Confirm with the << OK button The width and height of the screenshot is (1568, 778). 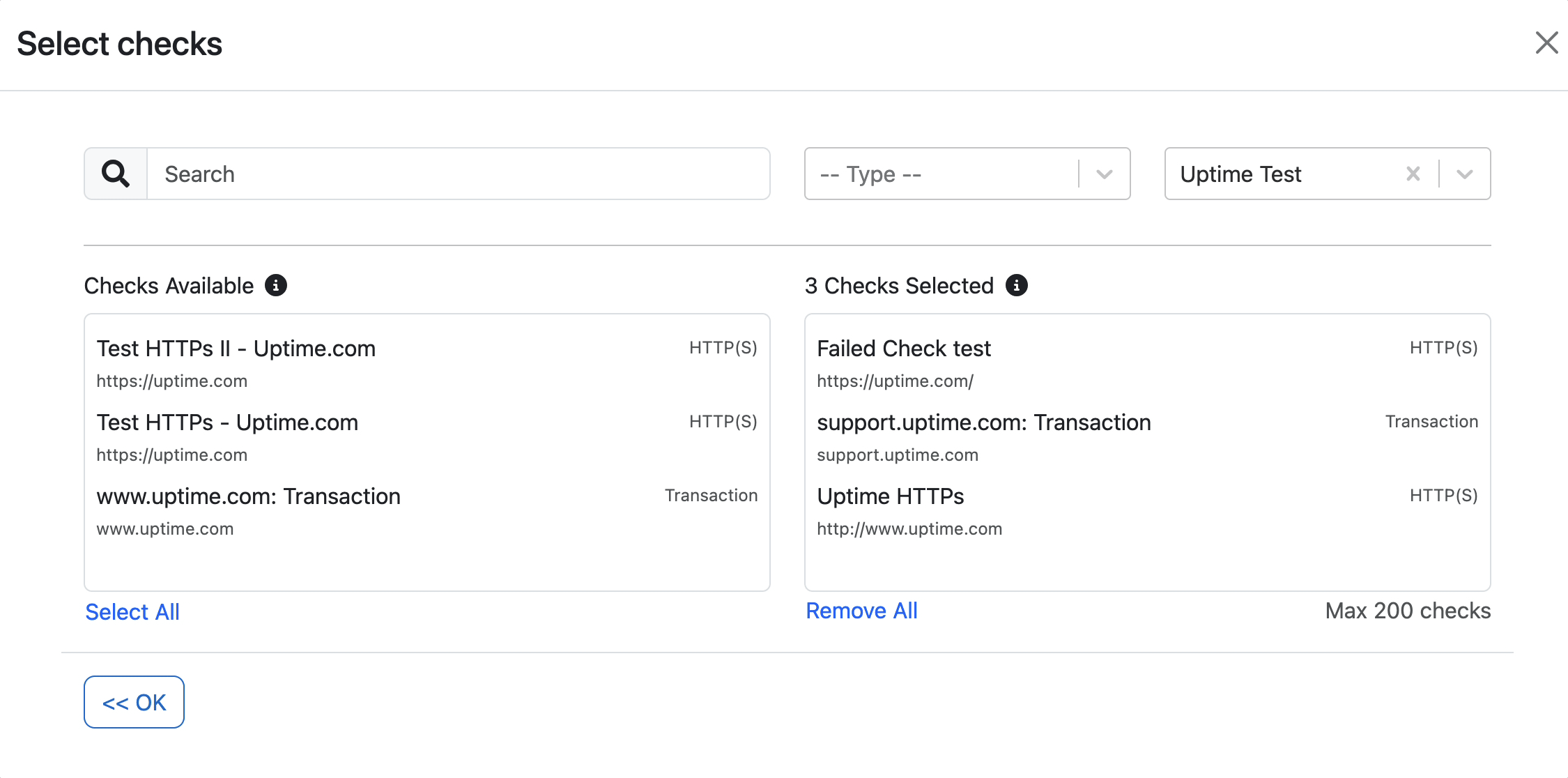click(134, 702)
